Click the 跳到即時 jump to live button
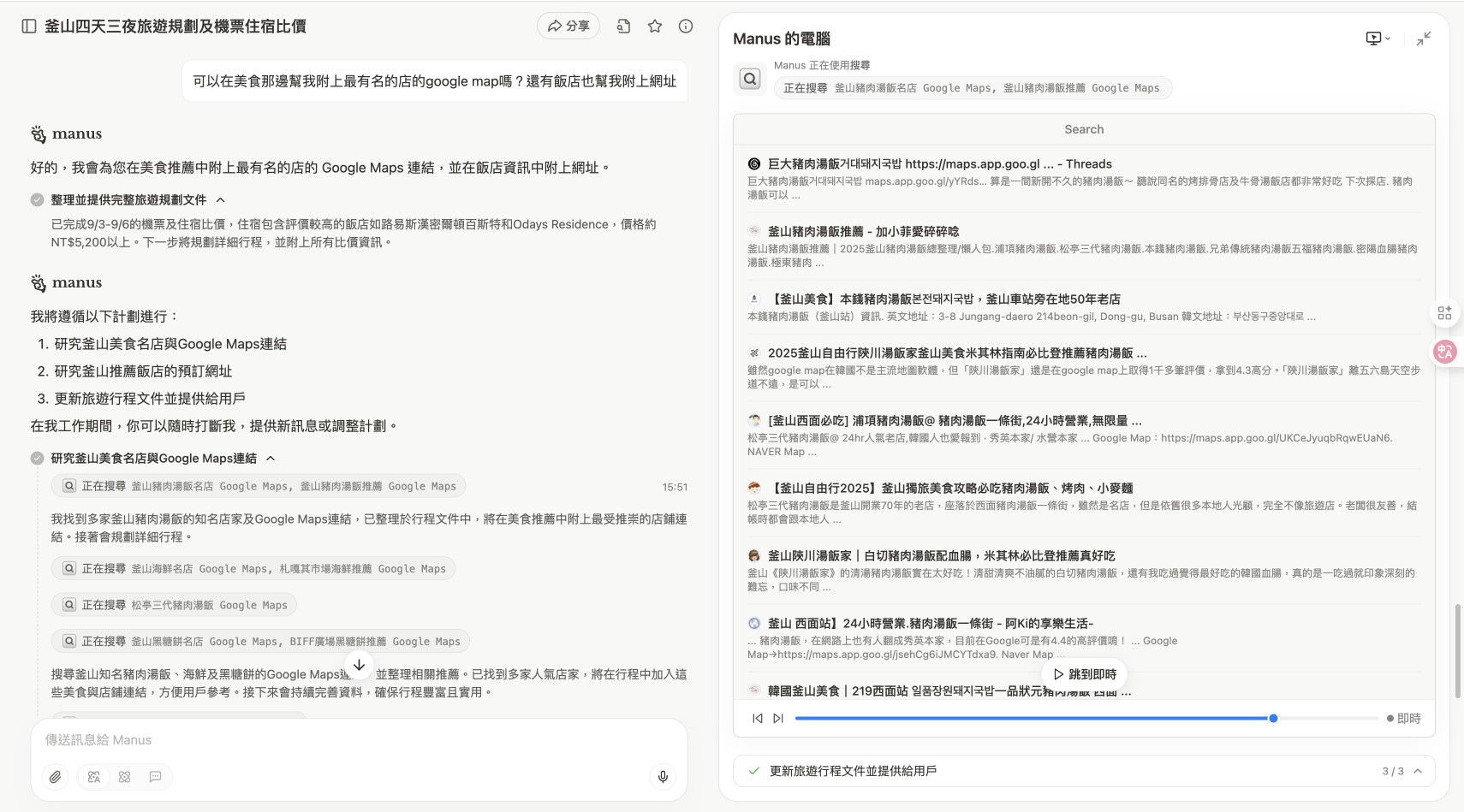 [1085, 674]
